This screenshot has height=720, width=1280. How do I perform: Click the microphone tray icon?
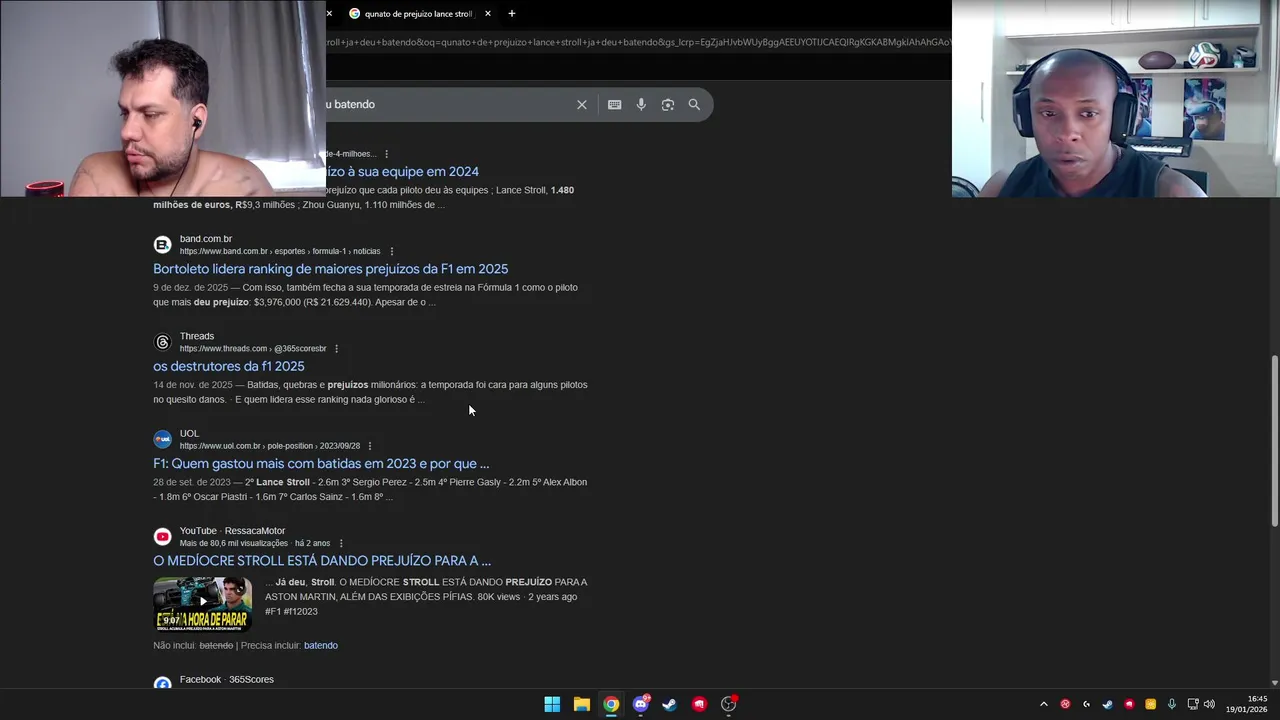[1172, 704]
